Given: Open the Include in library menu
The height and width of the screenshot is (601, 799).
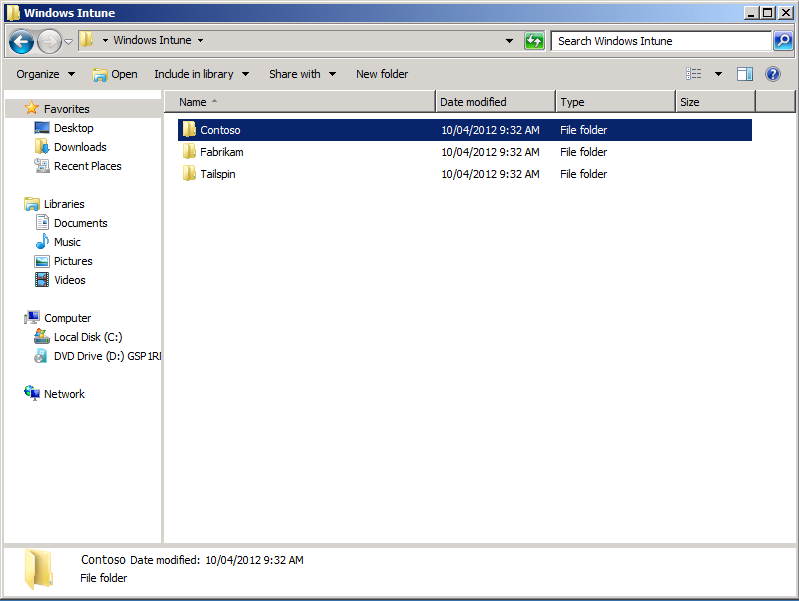Looking at the screenshot, I should pyautogui.click(x=201, y=74).
